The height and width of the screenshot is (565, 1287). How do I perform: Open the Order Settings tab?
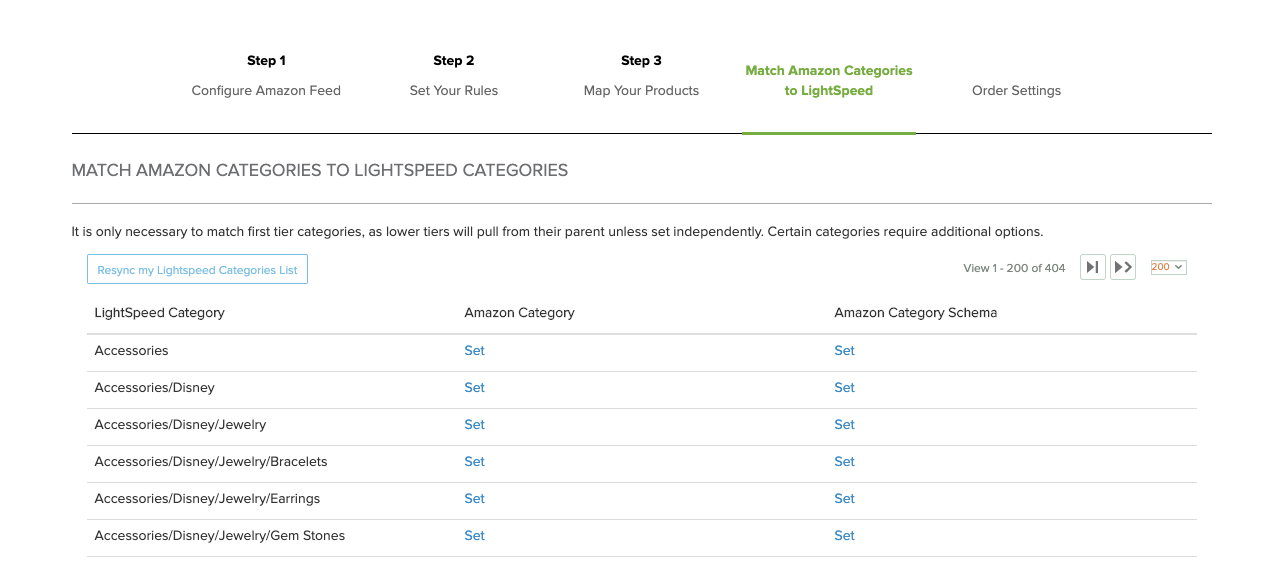coord(1016,90)
